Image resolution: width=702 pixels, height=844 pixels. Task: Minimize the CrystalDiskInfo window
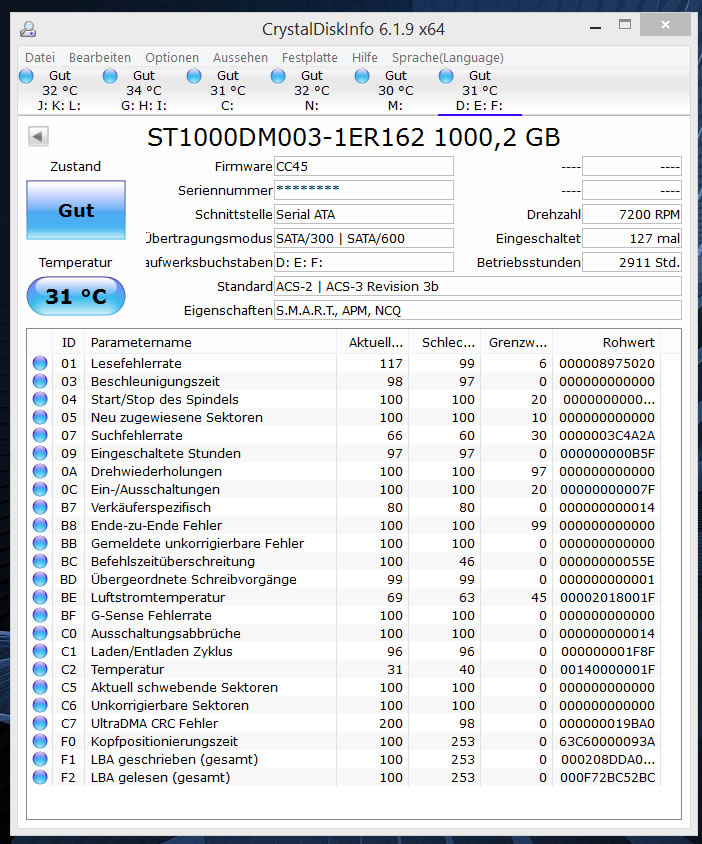click(x=595, y=26)
